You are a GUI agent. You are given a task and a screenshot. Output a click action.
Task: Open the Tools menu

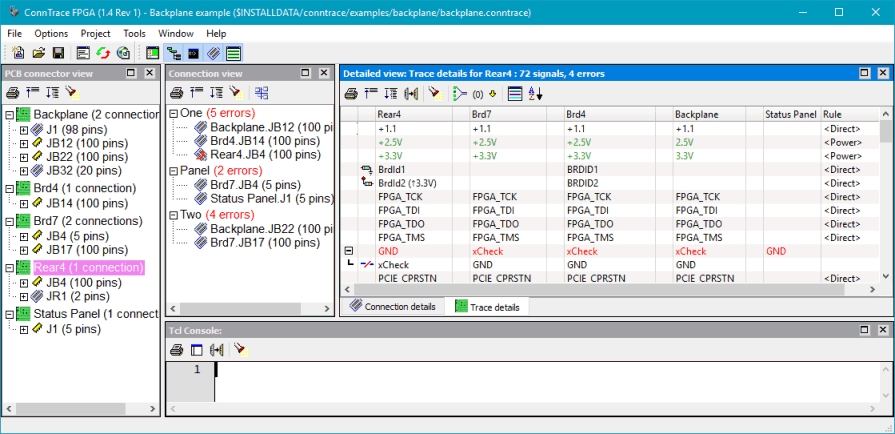(135, 33)
